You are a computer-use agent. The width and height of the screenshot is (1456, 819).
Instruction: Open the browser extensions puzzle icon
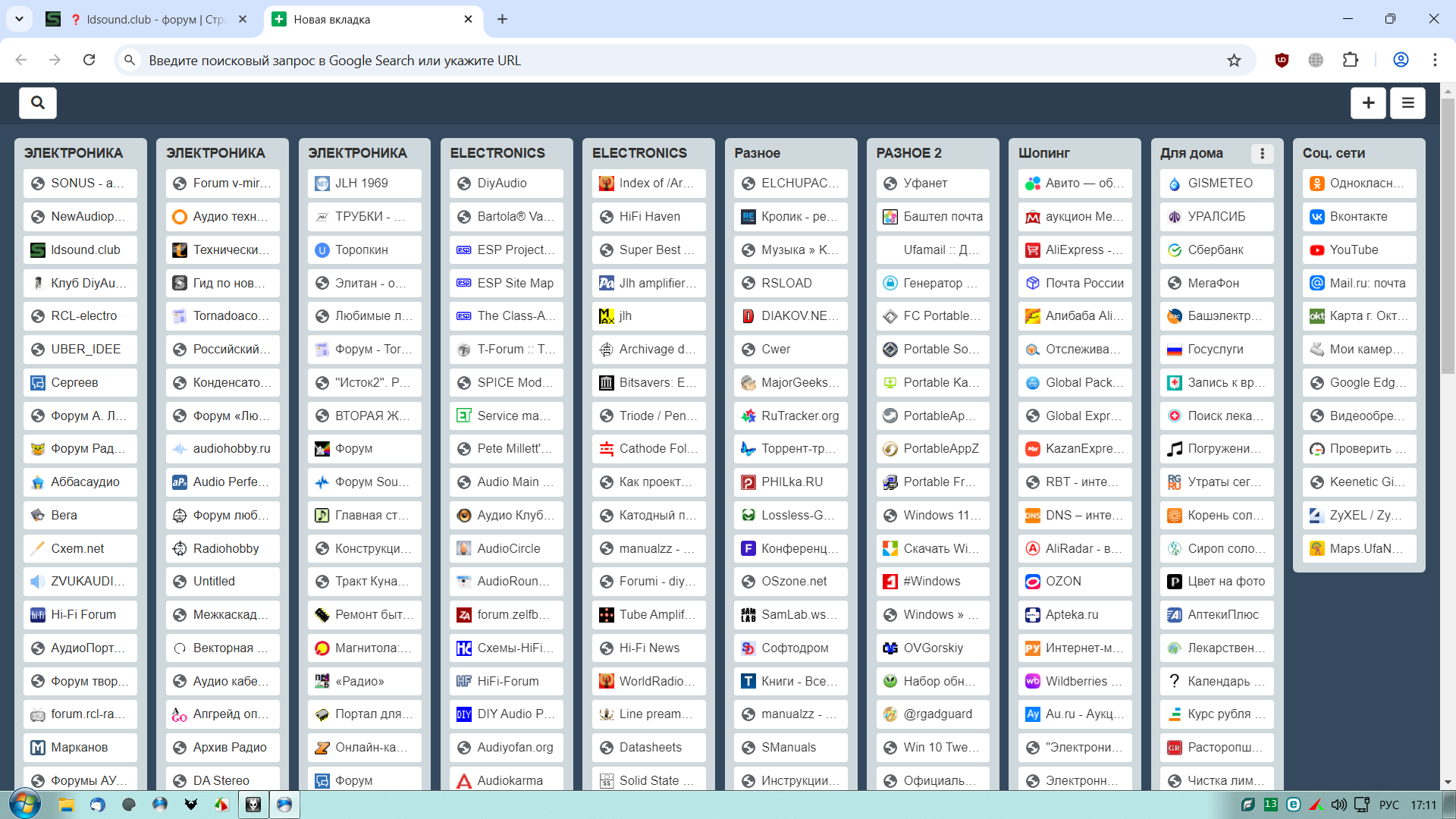[1351, 61]
